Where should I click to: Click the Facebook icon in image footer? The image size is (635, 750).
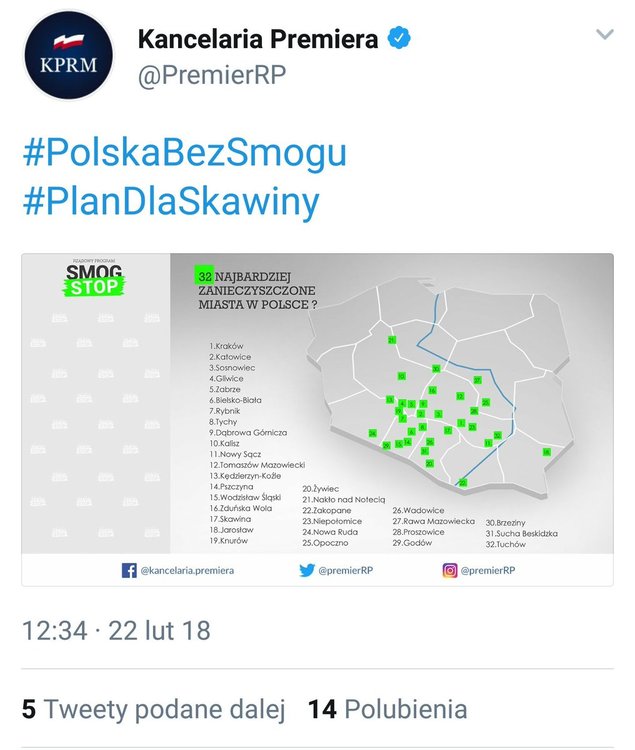[x=129, y=570]
